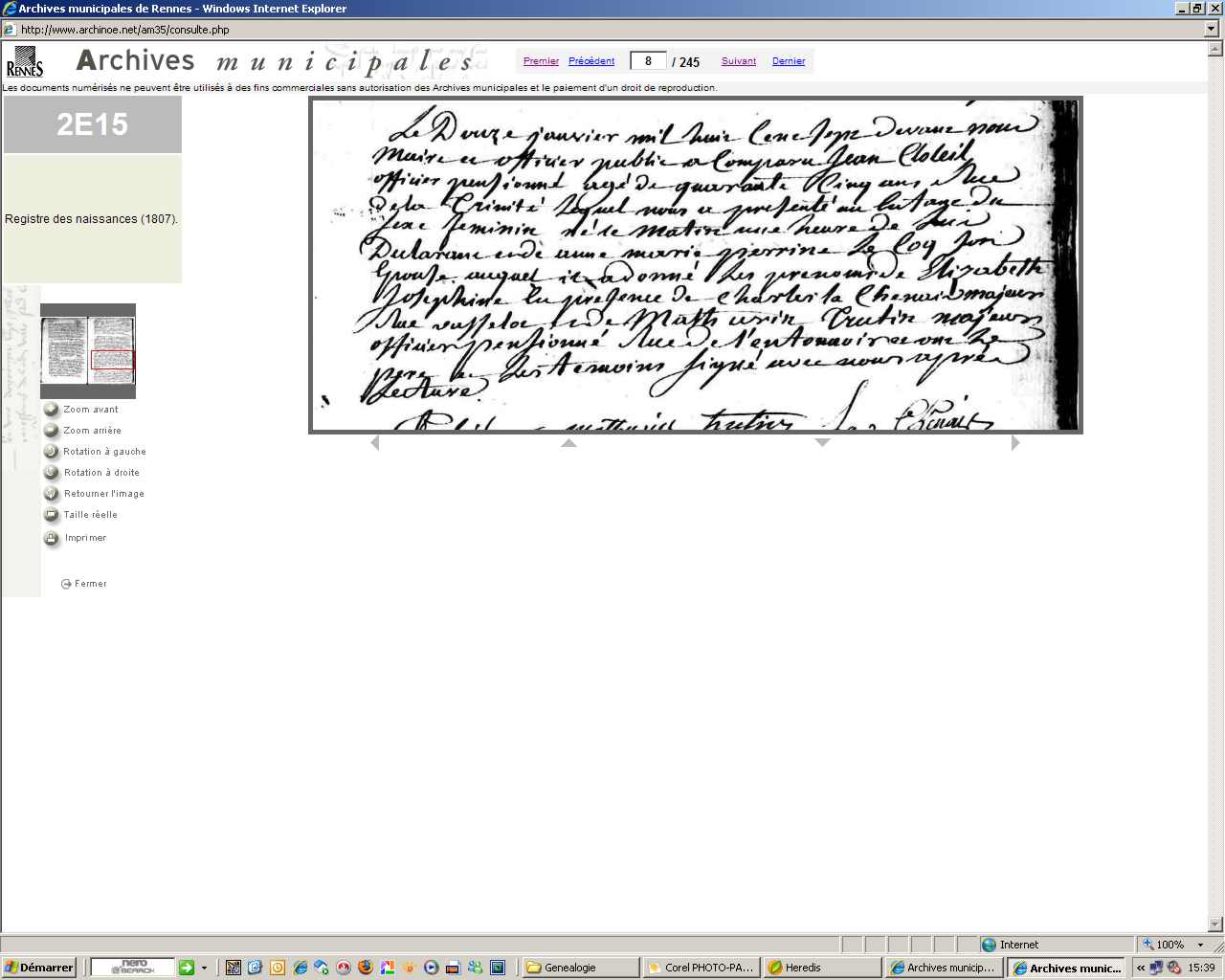Click the register page thumbnail preview
The height and width of the screenshot is (980, 1225).
point(88,351)
